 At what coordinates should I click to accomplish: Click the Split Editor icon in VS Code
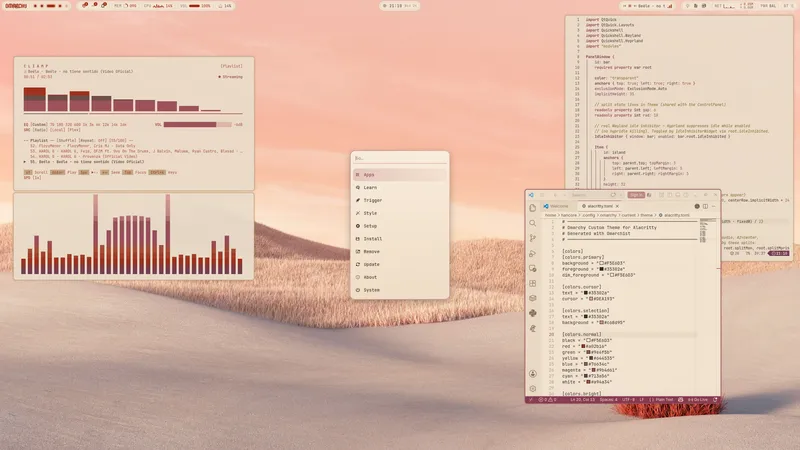[705, 206]
